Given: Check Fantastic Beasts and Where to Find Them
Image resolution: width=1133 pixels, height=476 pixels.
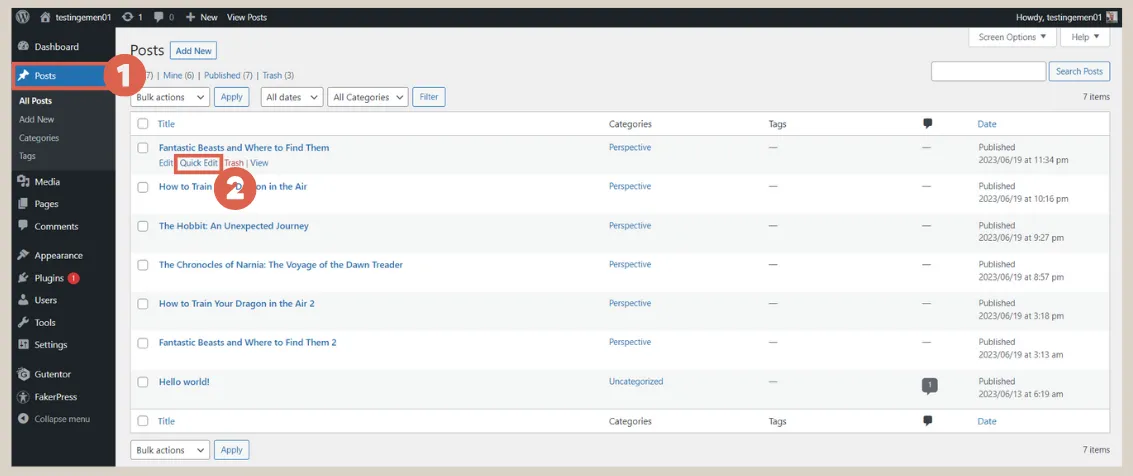Looking at the screenshot, I should (143, 148).
